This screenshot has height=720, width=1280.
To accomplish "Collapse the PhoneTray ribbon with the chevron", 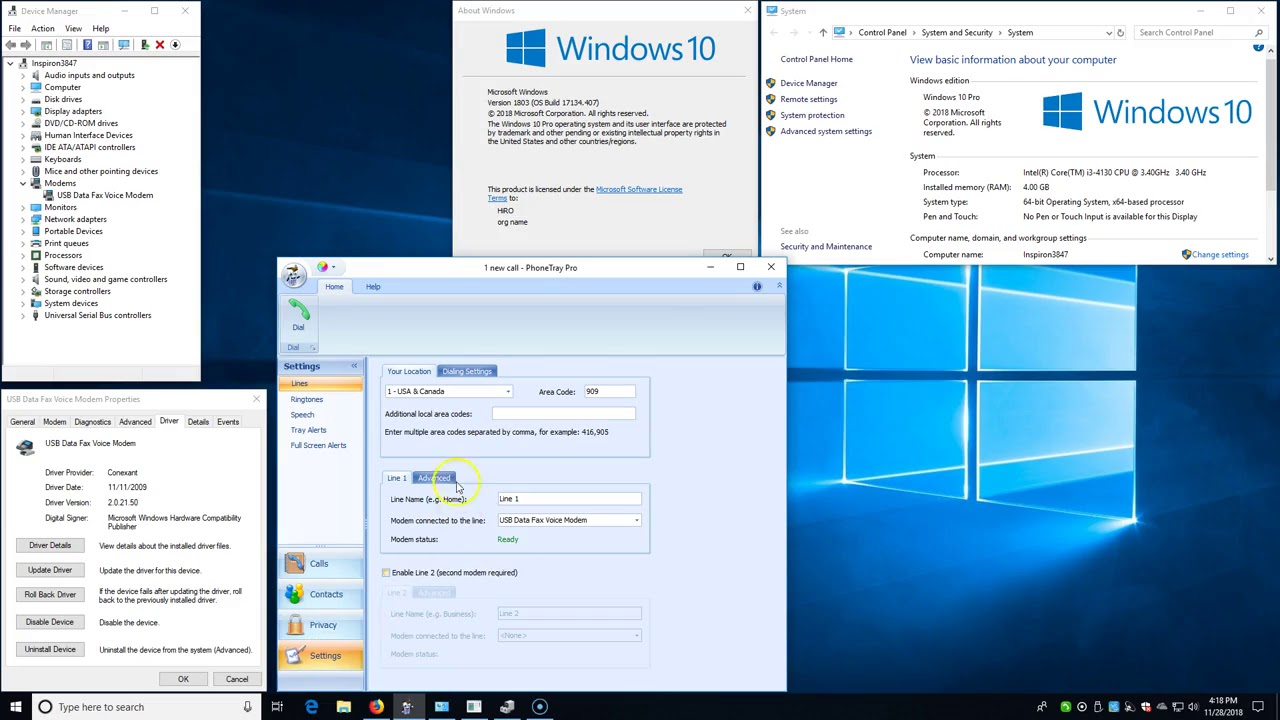I will (x=779, y=286).
